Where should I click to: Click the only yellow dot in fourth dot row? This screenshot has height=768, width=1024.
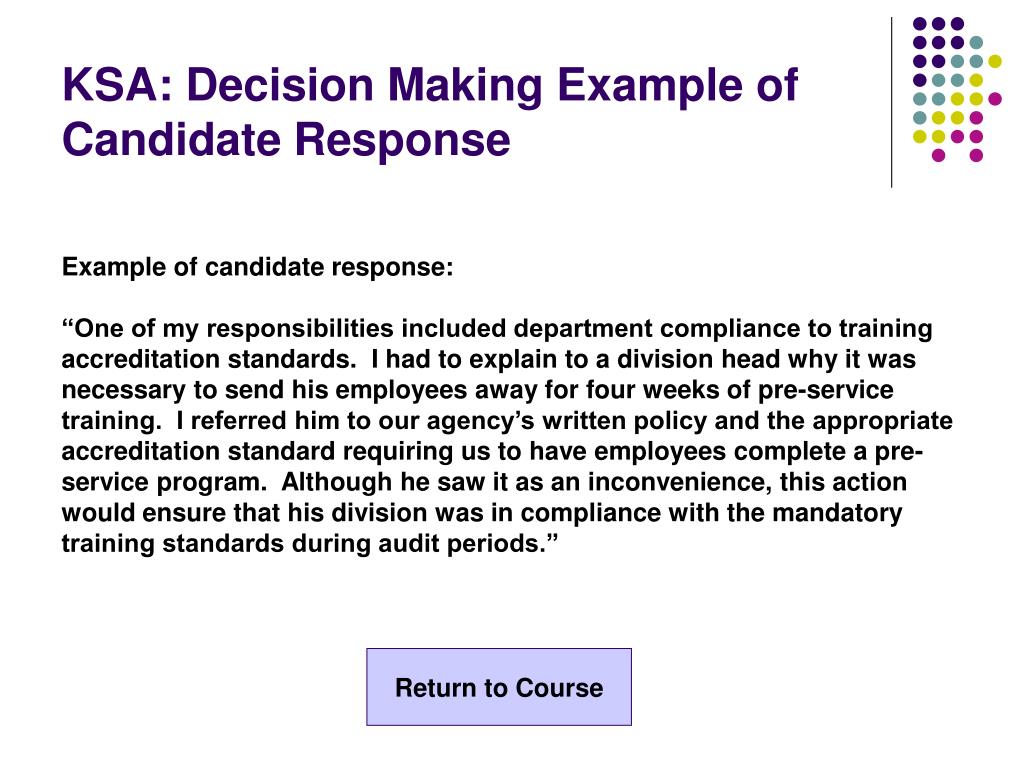(x=976, y=80)
